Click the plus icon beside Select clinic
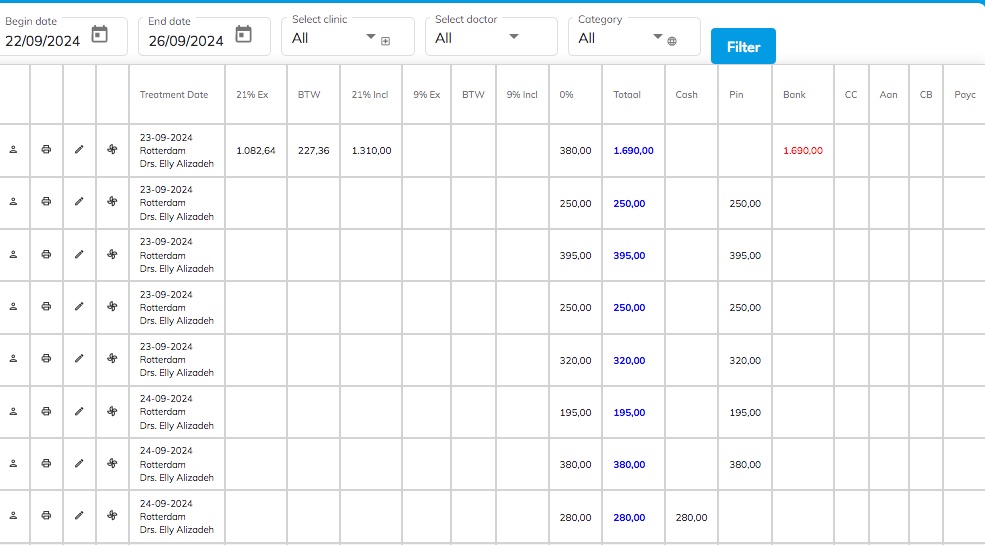985x545 pixels. [386, 41]
